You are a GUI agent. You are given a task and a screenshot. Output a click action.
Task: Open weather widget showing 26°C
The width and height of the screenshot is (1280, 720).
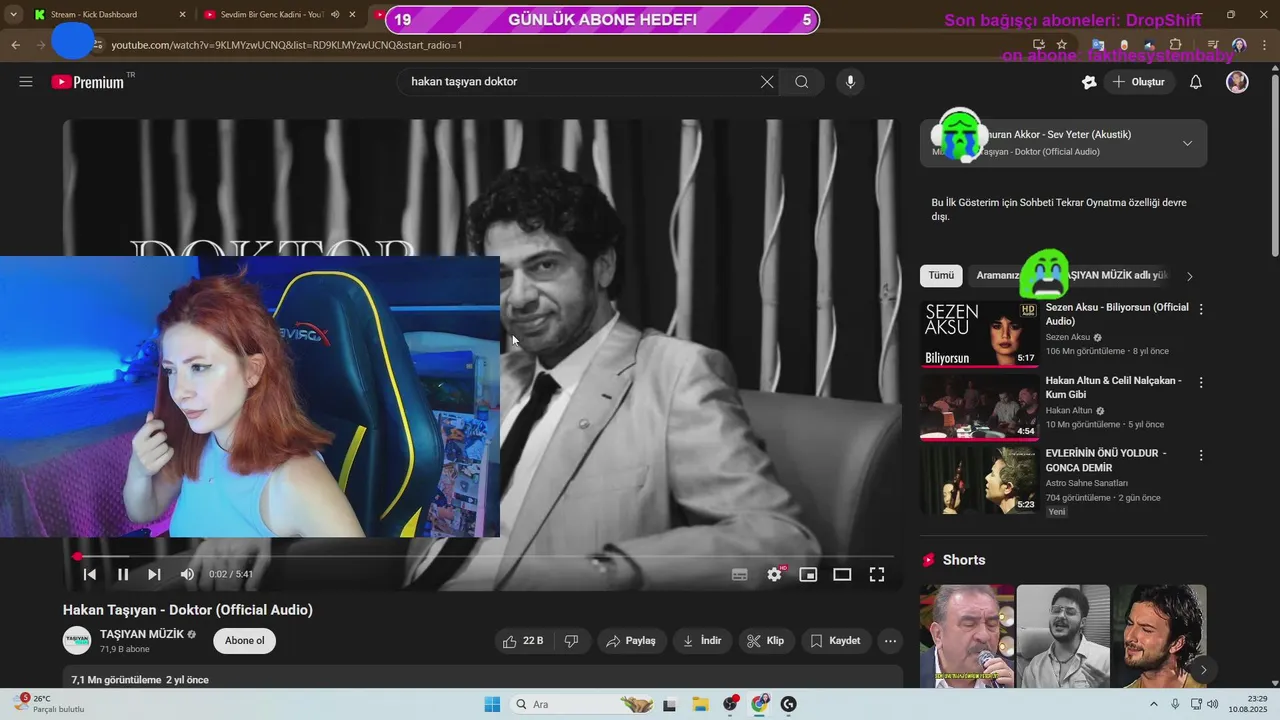coord(50,704)
